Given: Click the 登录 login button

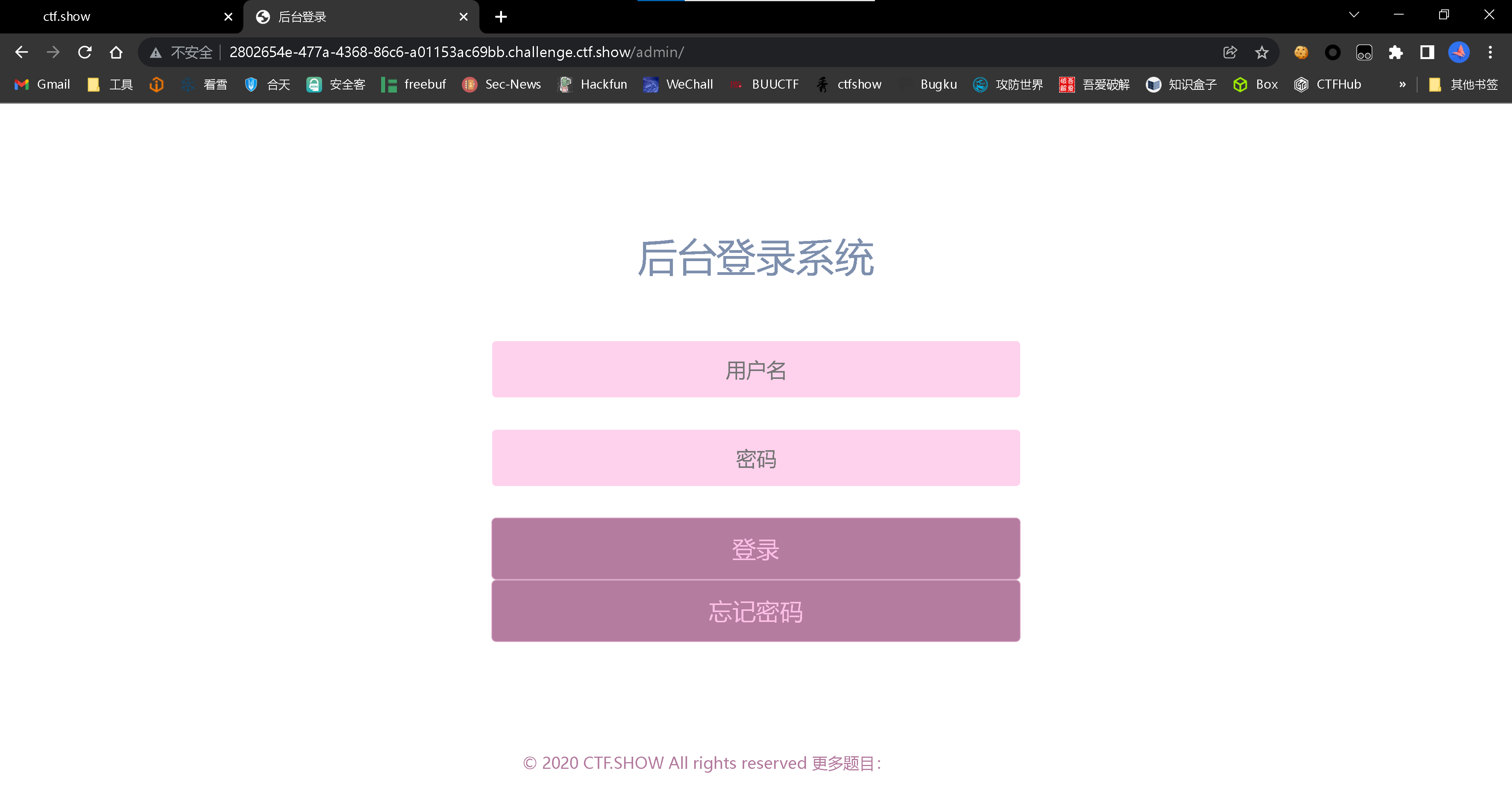Looking at the screenshot, I should (756, 549).
